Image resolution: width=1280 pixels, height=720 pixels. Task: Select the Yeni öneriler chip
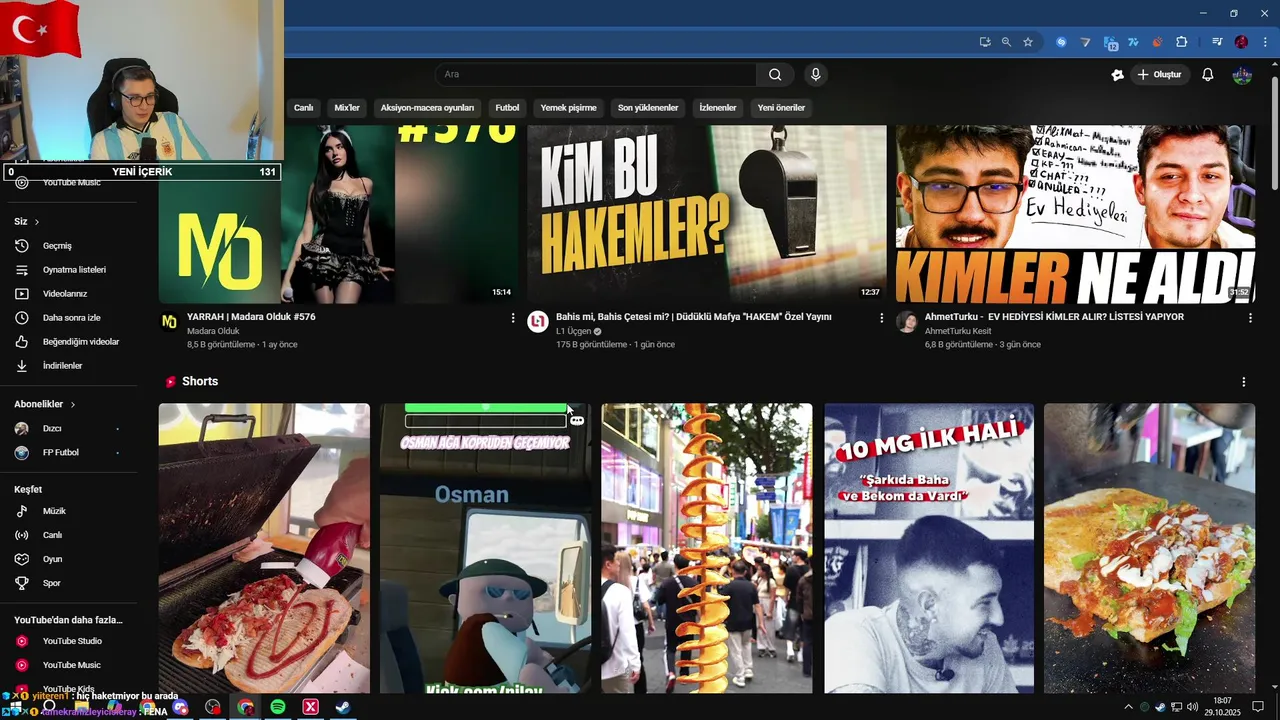coord(781,107)
